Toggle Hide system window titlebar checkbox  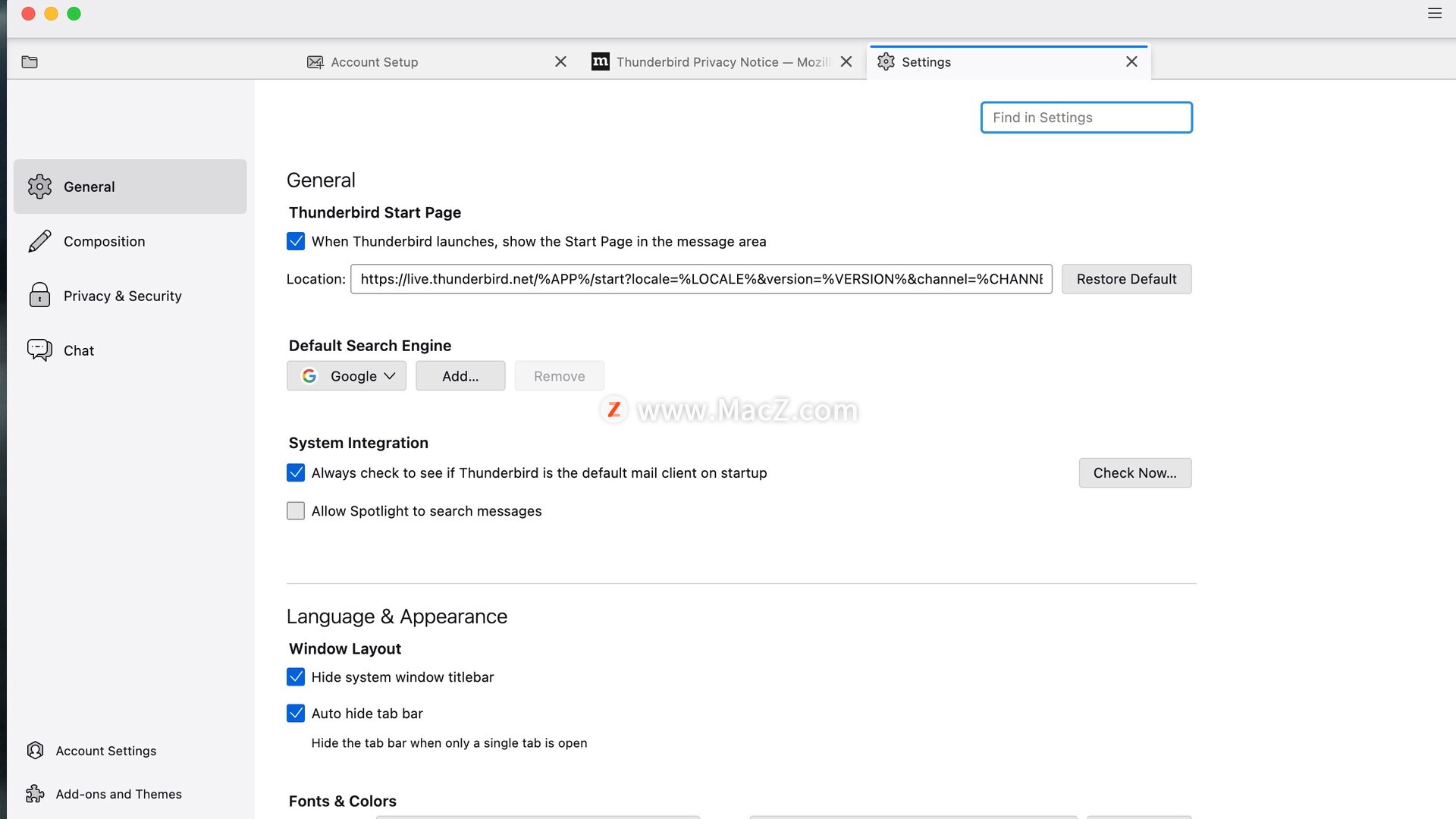pos(296,677)
